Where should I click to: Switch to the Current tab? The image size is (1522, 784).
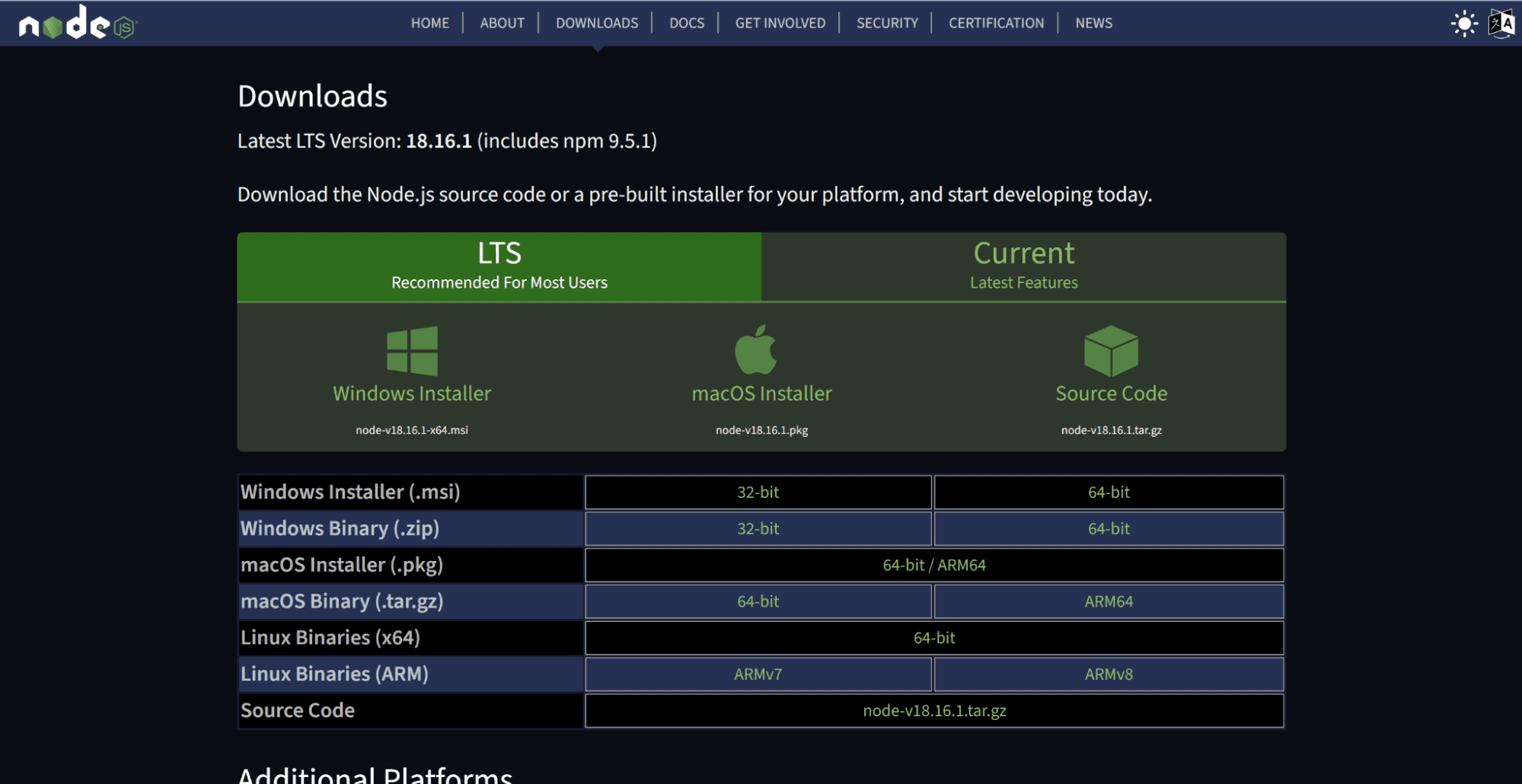coord(1023,266)
